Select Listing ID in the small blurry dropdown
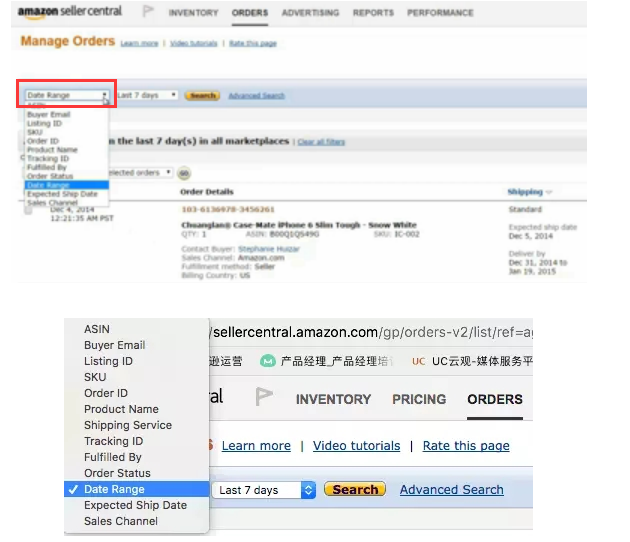Image resolution: width=630 pixels, height=542 pixels. (67, 123)
